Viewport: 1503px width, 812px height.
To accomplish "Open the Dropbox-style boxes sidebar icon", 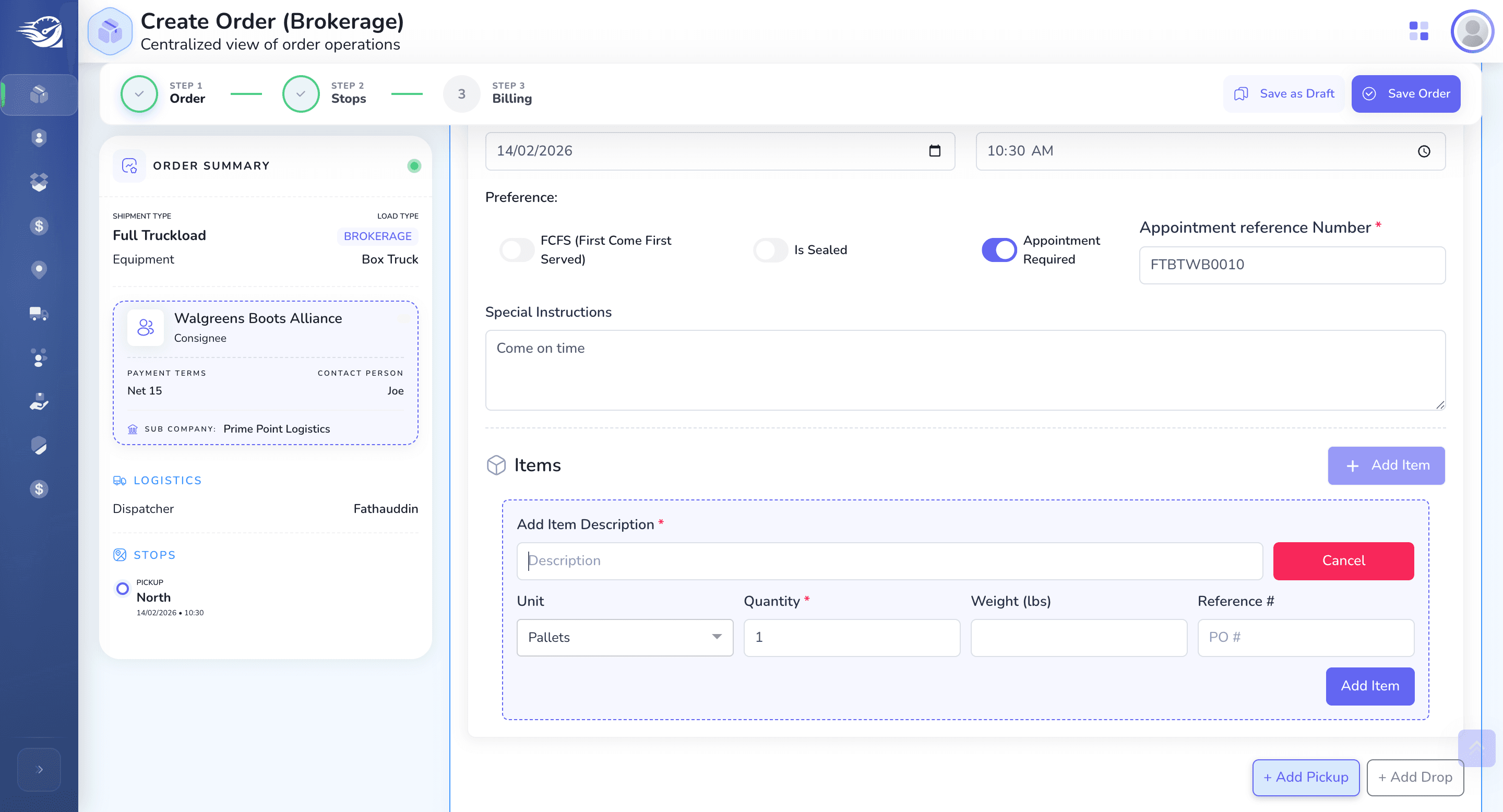I will (39, 182).
